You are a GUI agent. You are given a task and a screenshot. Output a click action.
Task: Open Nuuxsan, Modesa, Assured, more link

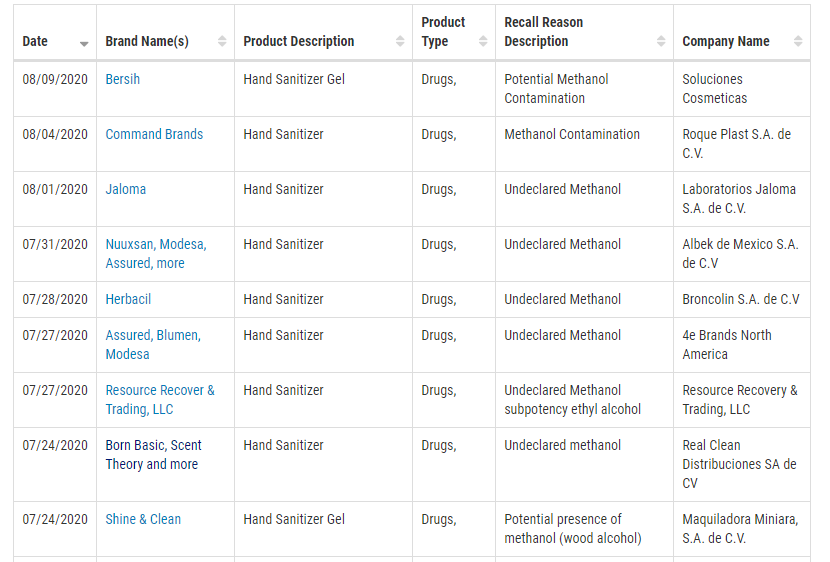(156, 254)
